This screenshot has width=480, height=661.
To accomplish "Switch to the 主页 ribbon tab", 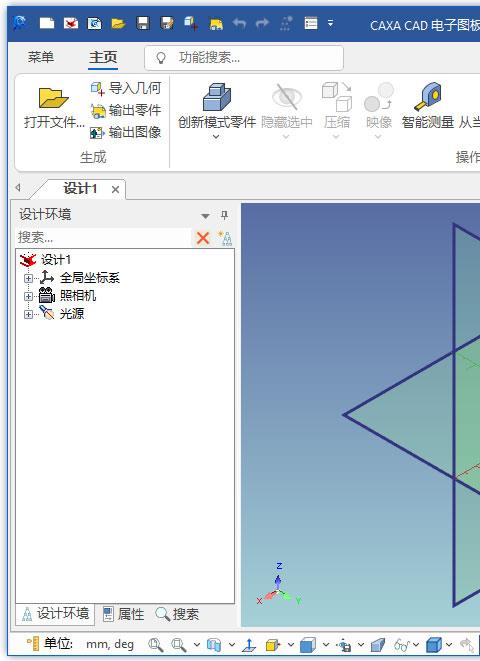I will [103, 57].
